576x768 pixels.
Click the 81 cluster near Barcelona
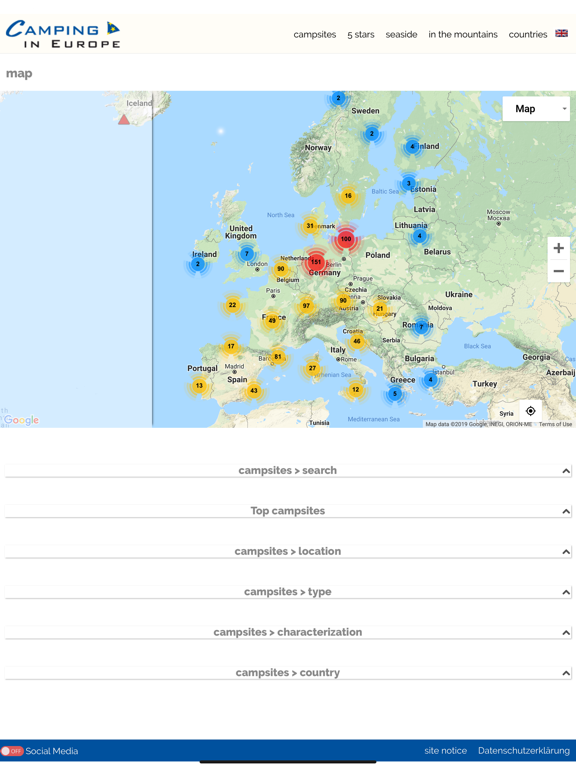[278, 357]
